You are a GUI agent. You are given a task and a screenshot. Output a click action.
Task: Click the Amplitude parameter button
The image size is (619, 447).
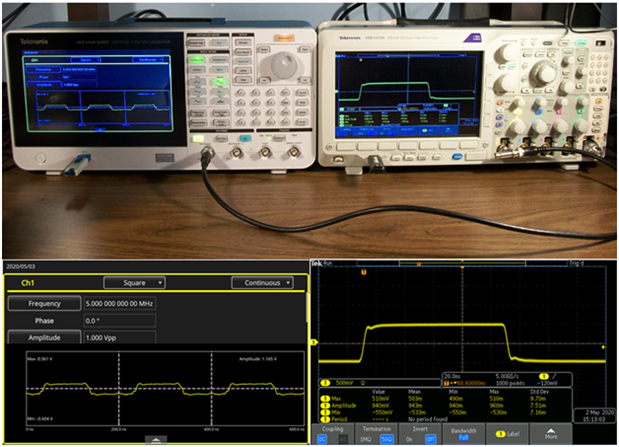(x=44, y=337)
